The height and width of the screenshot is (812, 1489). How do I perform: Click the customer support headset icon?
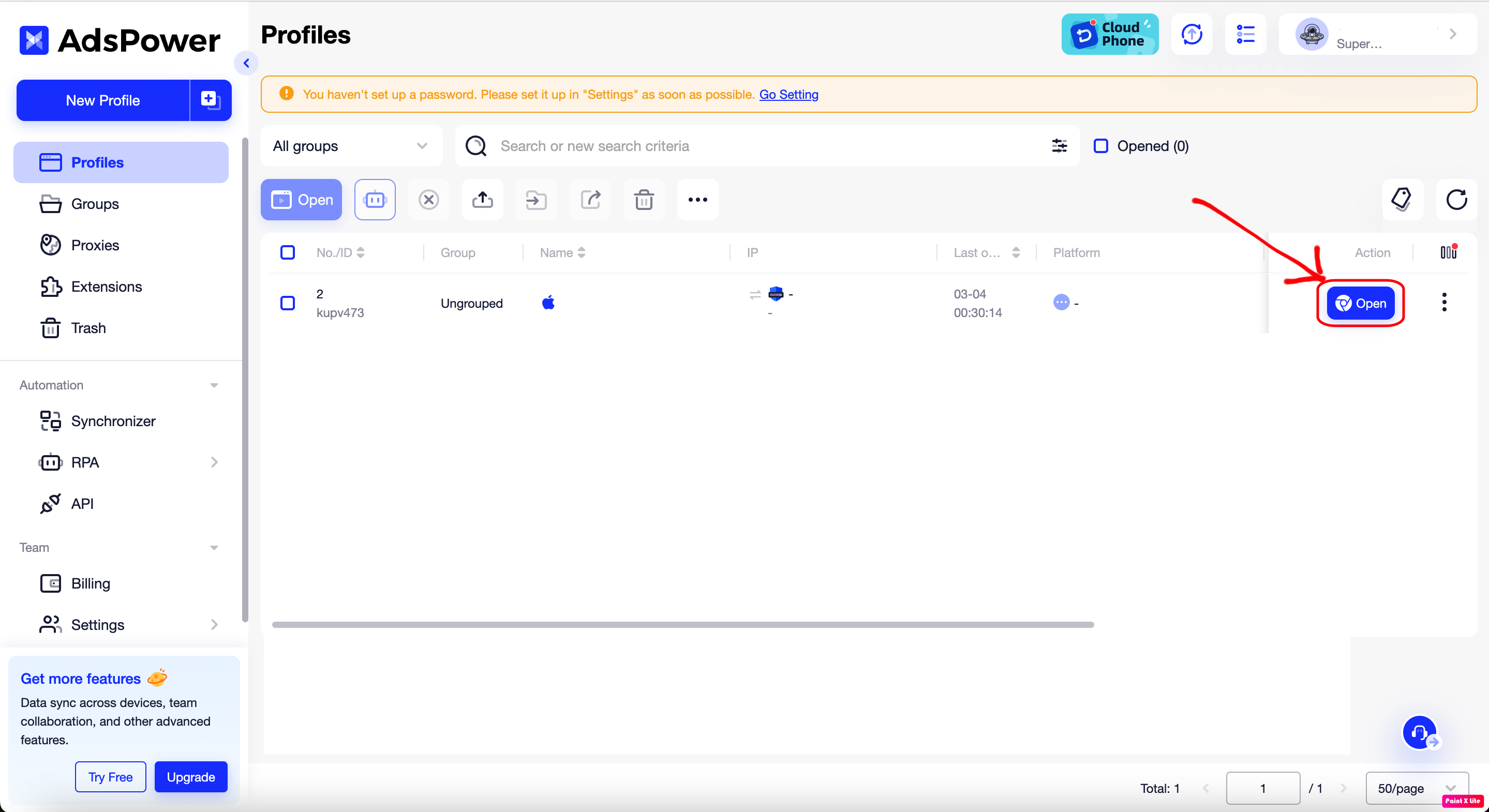pos(1419,732)
